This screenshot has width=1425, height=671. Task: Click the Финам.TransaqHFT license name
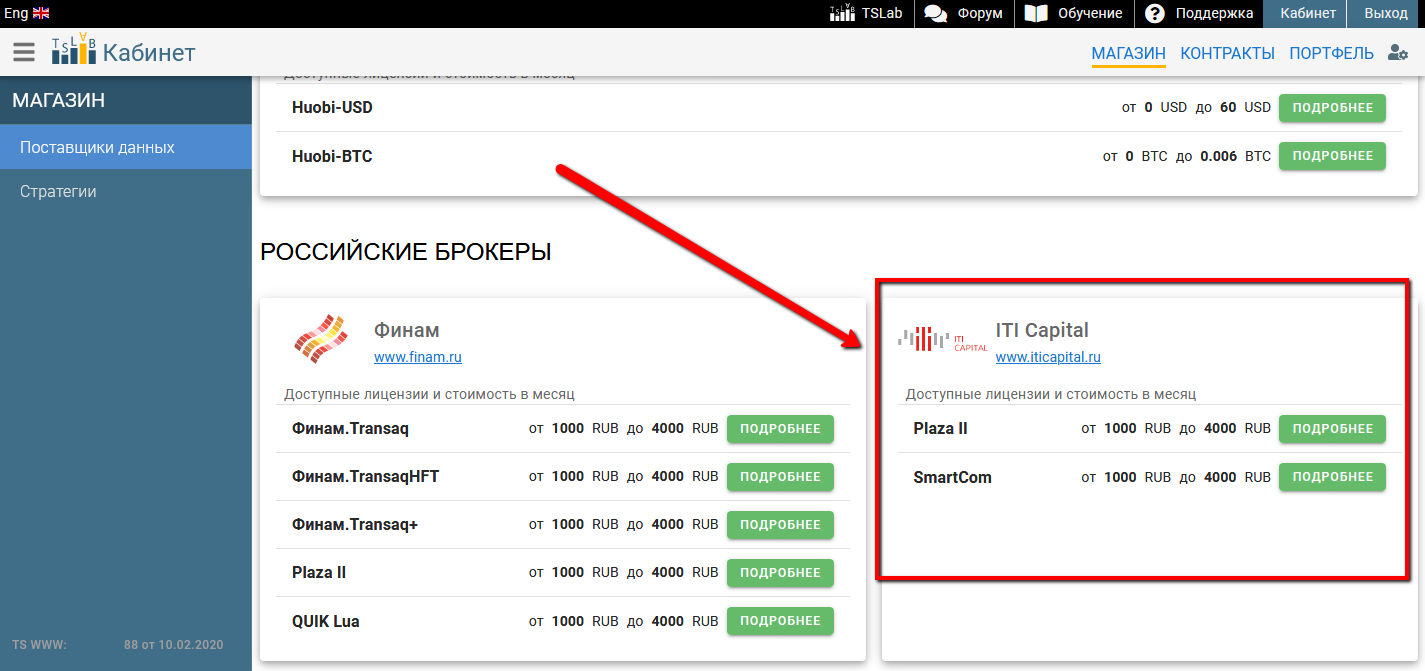tap(366, 477)
